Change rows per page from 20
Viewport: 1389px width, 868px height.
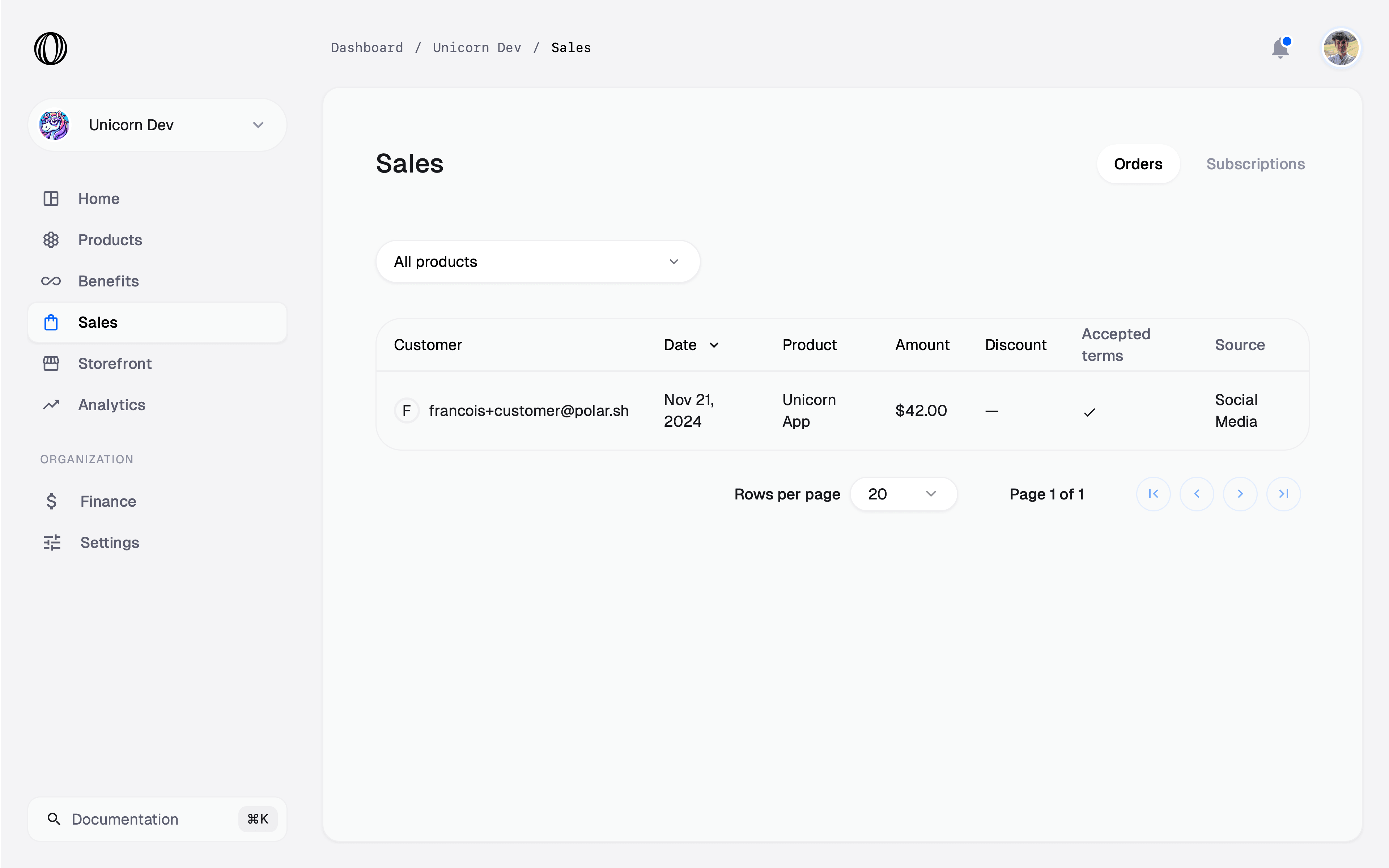(x=903, y=494)
